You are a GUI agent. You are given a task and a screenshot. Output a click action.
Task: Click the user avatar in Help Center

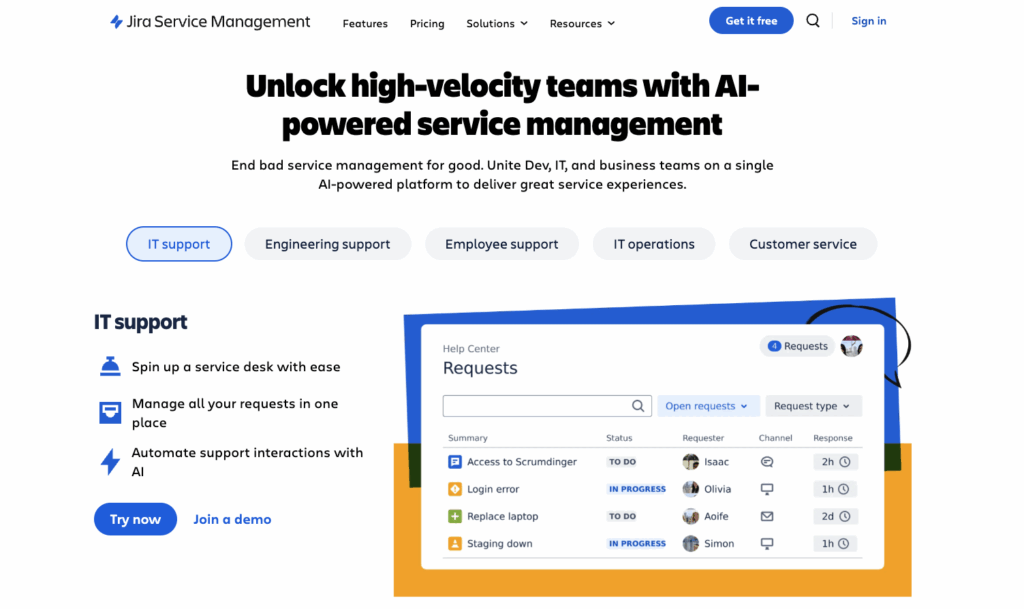coord(852,346)
